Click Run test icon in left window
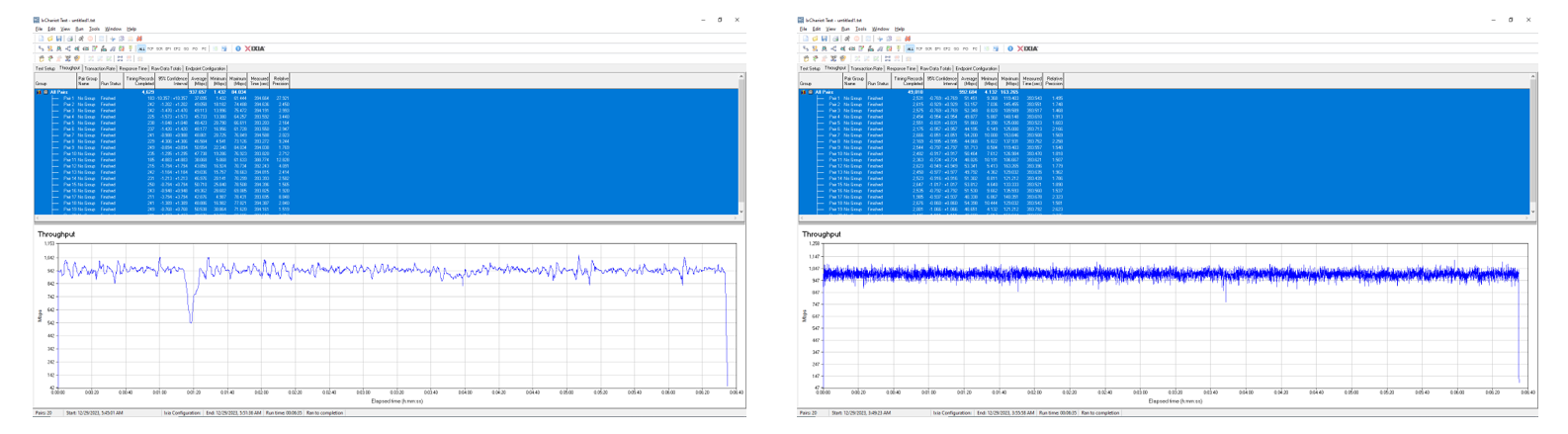Screen dimensions: 1568x434 (x=81, y=39)
